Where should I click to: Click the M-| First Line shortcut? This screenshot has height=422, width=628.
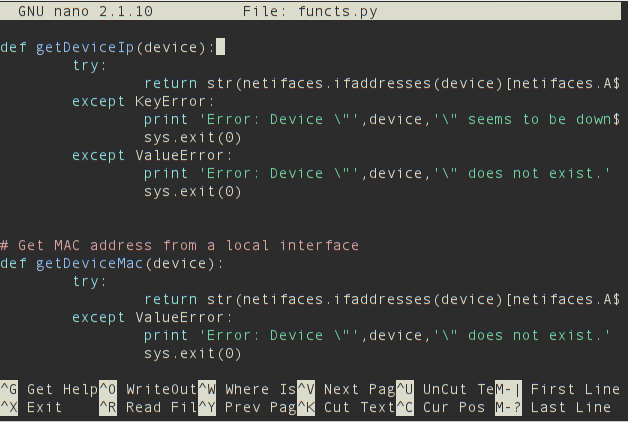click(x=558, y=389)
